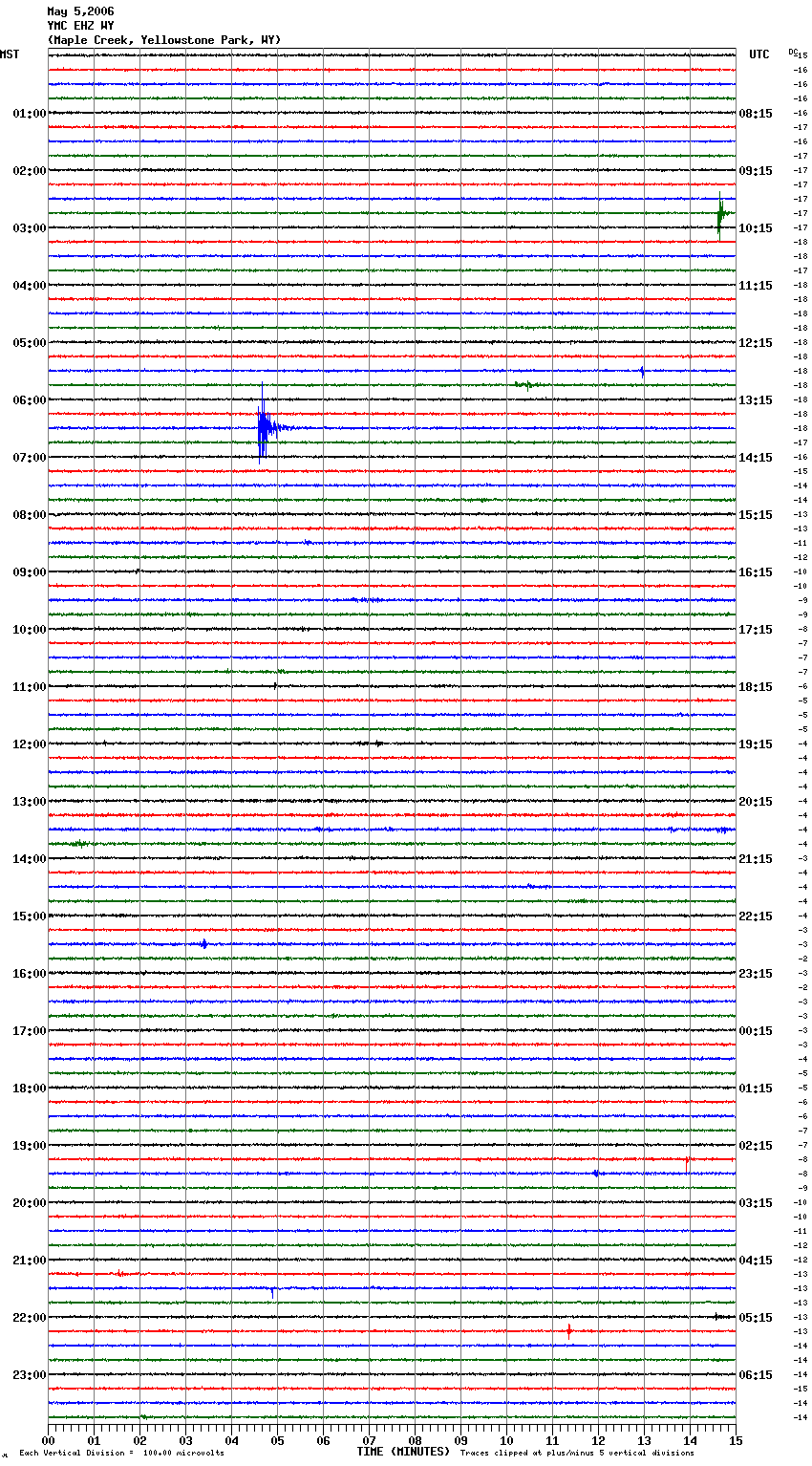Click the '06:15' UTC time label
Screen dimensions: 812x1466
click(x=756, y=1375)
